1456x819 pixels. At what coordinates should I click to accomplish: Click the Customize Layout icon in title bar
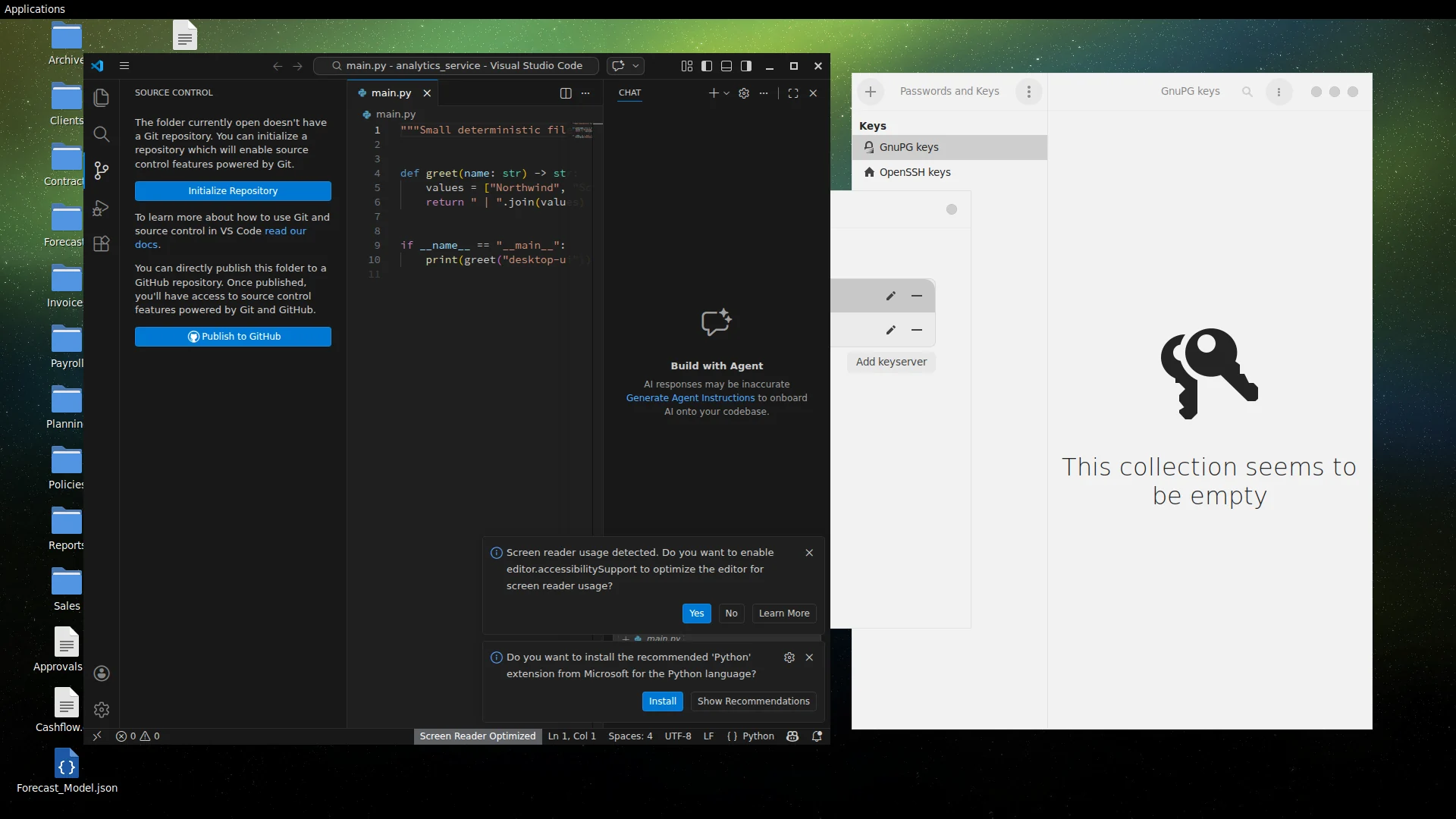[687, 66]
